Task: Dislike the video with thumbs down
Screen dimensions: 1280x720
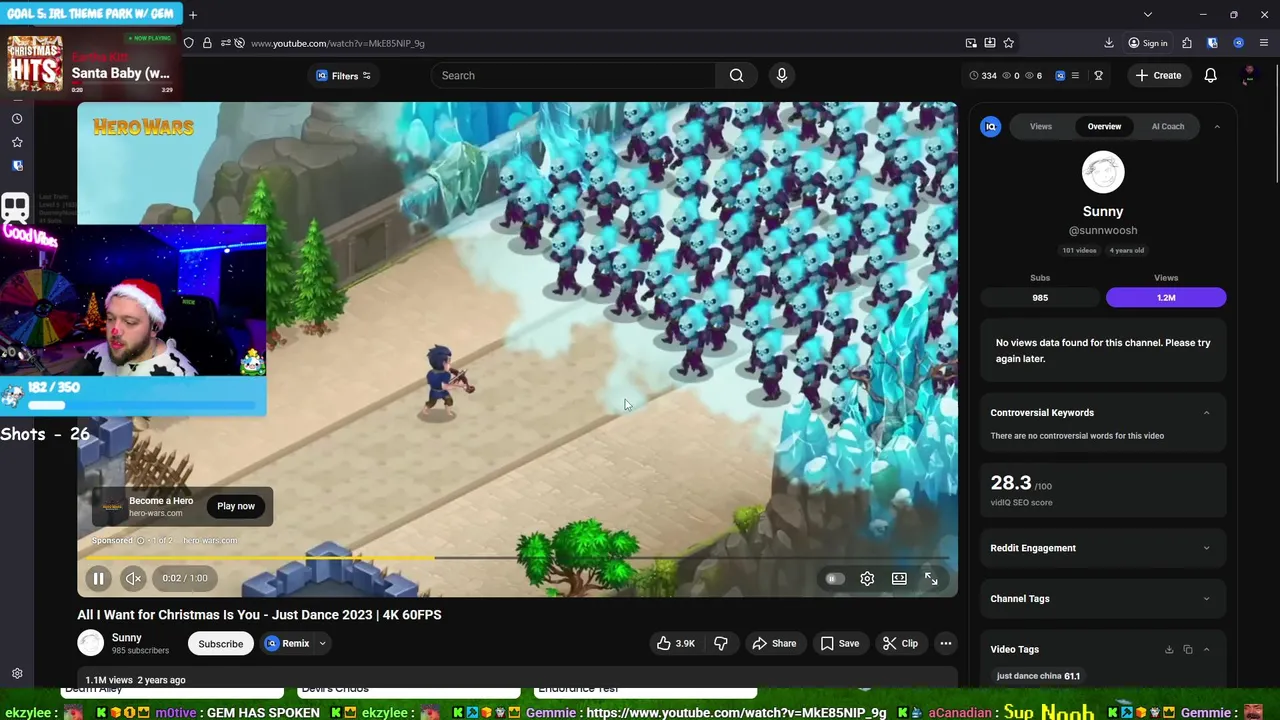Action: [720, 644]
